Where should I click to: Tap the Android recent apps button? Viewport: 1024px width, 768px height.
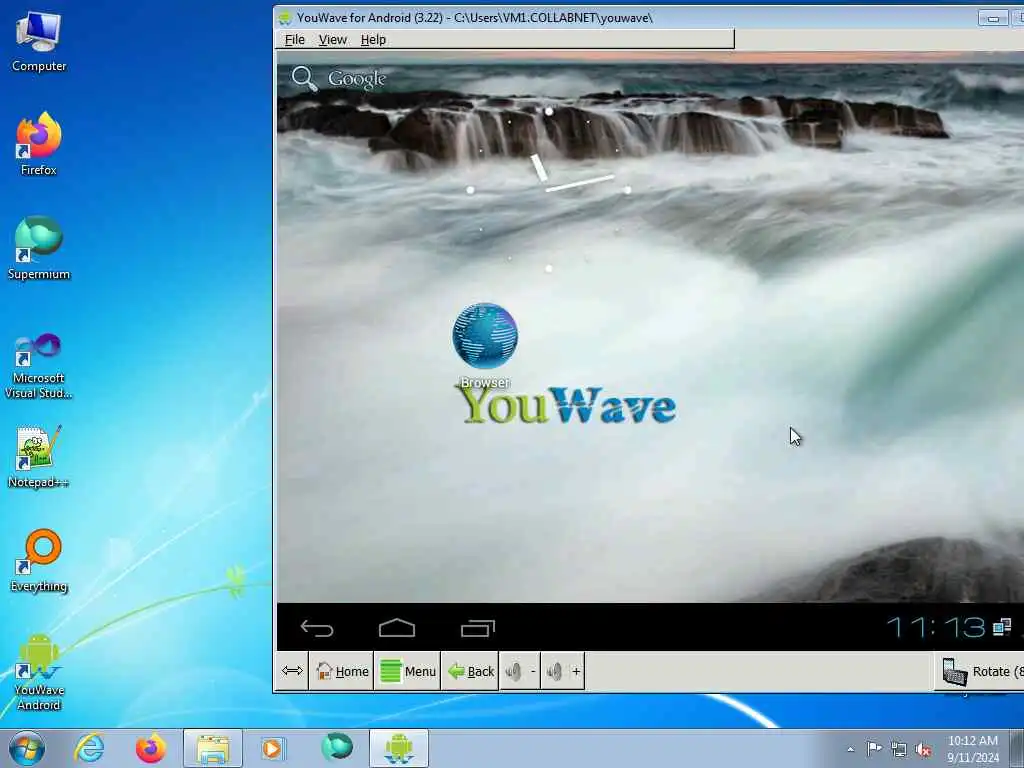478,628
